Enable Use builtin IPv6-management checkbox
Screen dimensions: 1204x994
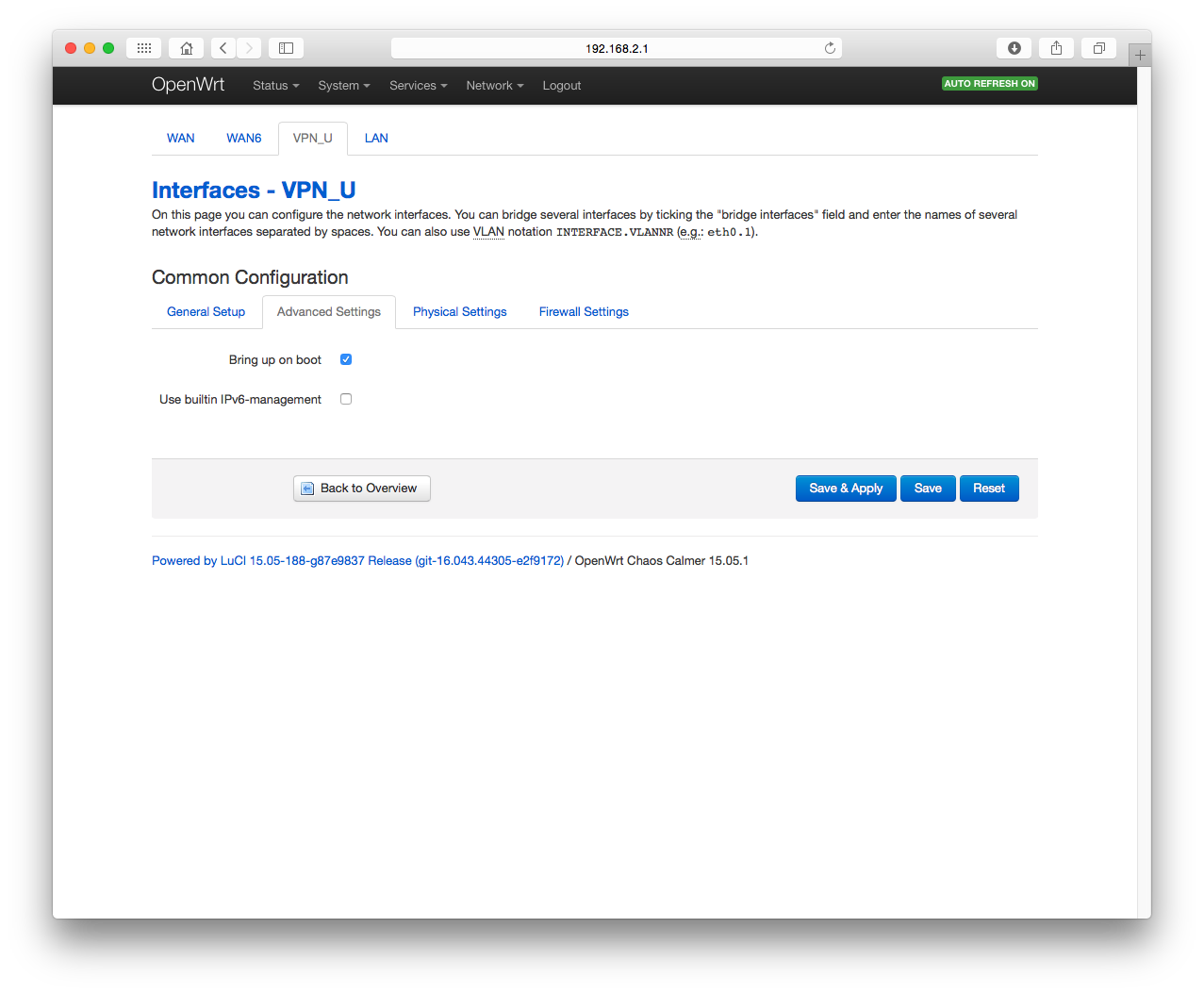pyautogui.click(x=346, y=399)
